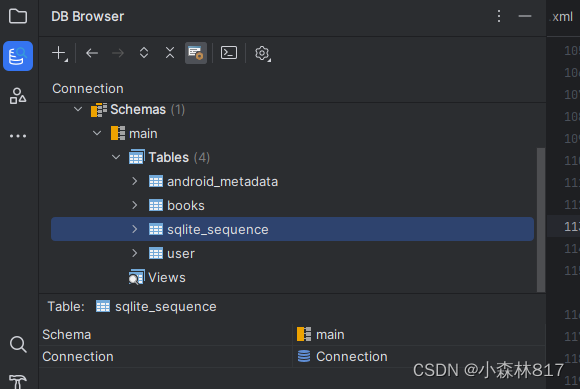Image resolution: width=580 pixels, height=389 pixels.
Task: Open SQL console icon
Action: click(229, 53)
